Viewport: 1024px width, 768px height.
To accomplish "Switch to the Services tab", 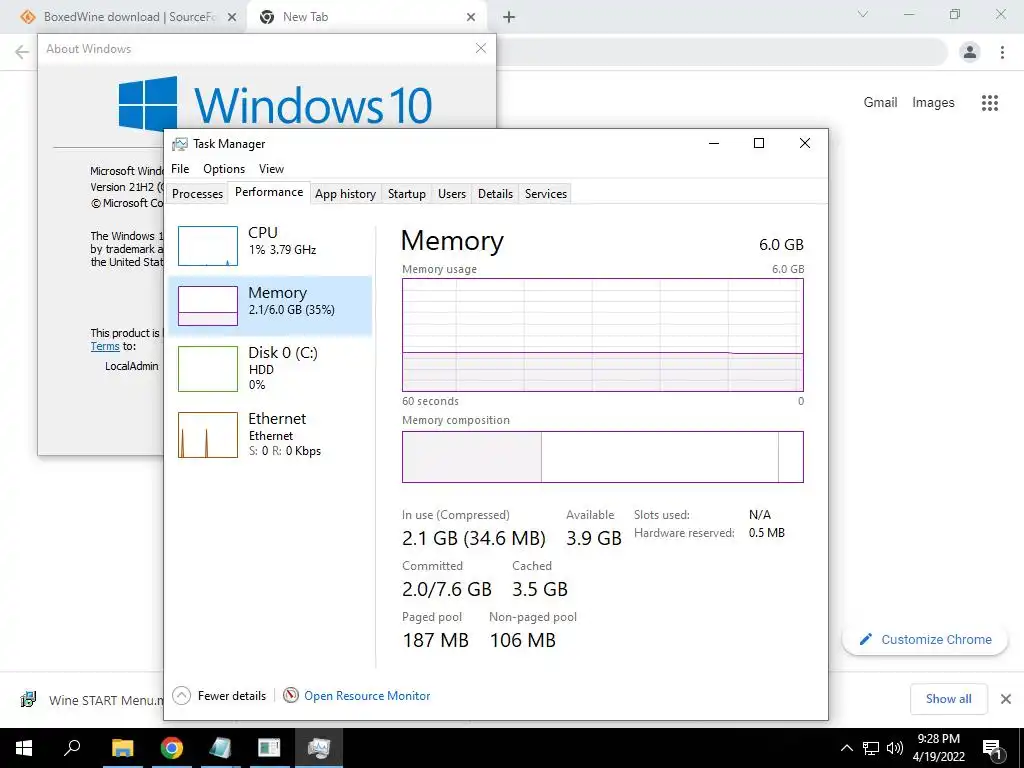I will pyautogui.click(x=546, y=194).
